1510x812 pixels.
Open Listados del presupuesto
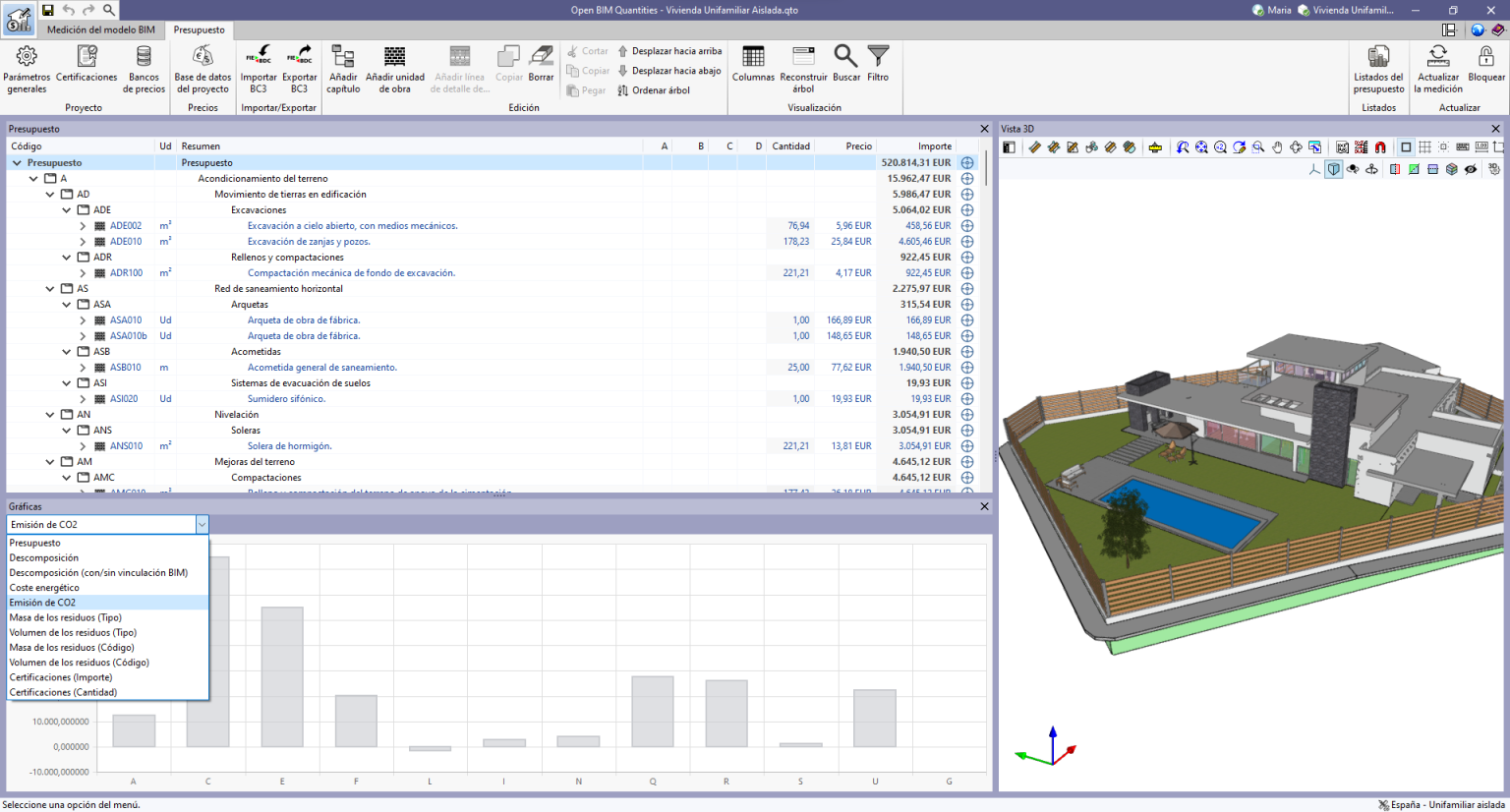click(1378, 69)
